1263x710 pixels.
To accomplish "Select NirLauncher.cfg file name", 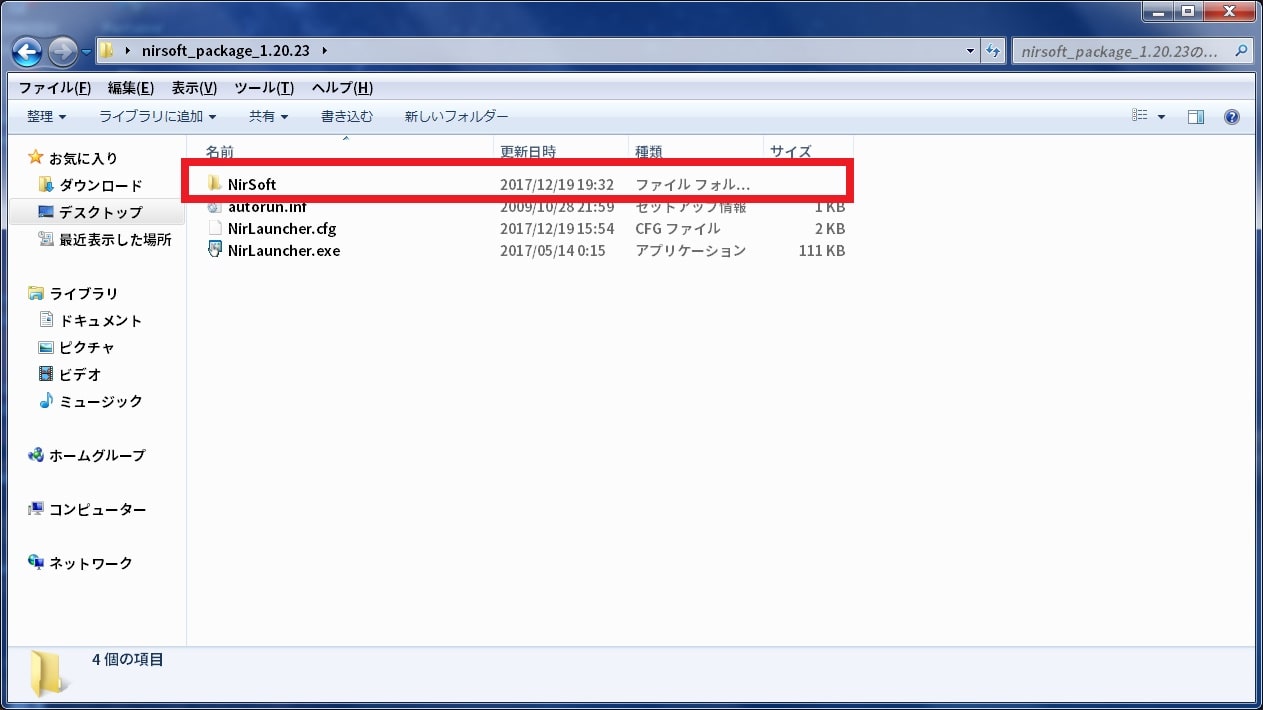I will [282, 229].
